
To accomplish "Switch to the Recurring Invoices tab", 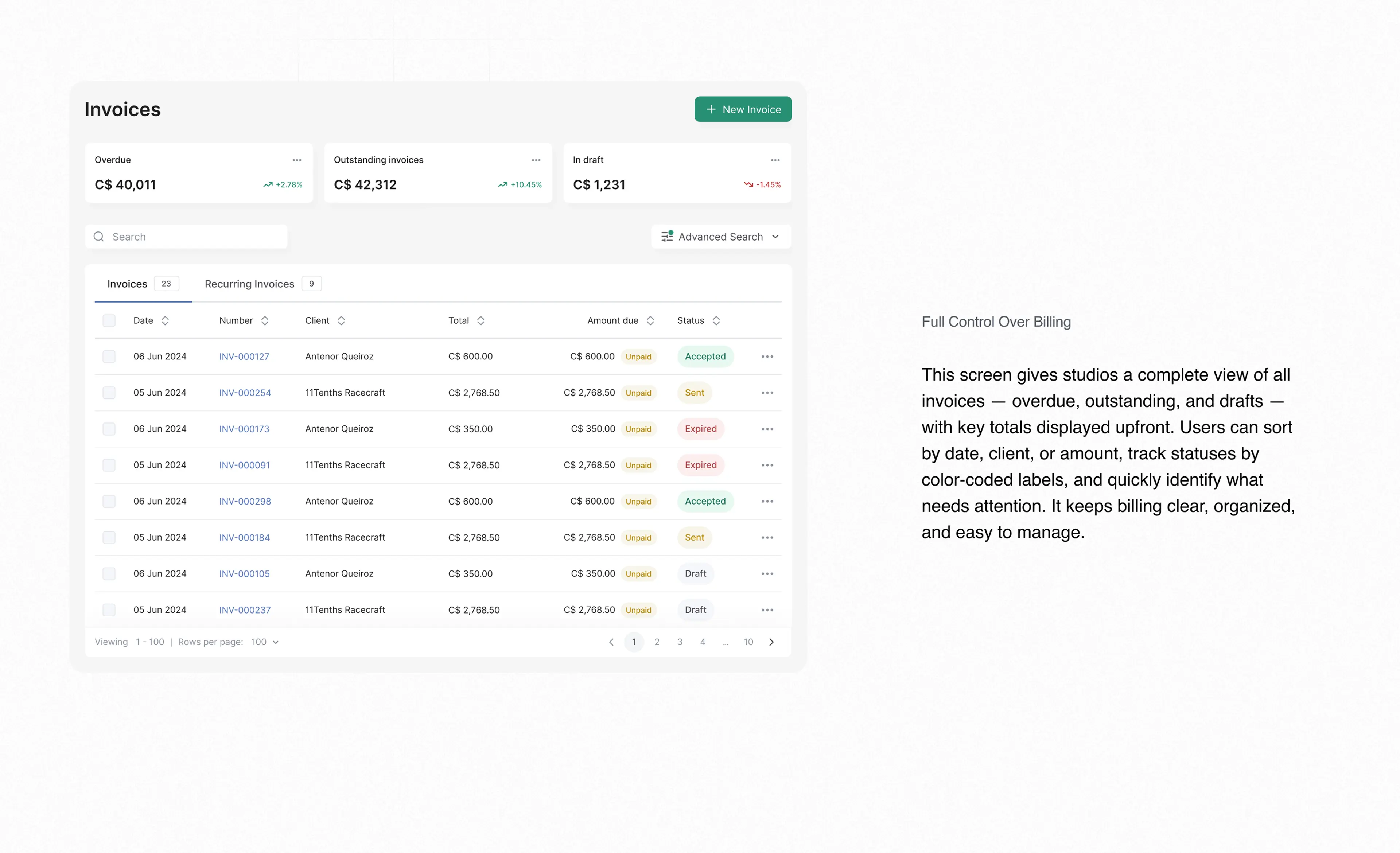I will click(250, 284).
